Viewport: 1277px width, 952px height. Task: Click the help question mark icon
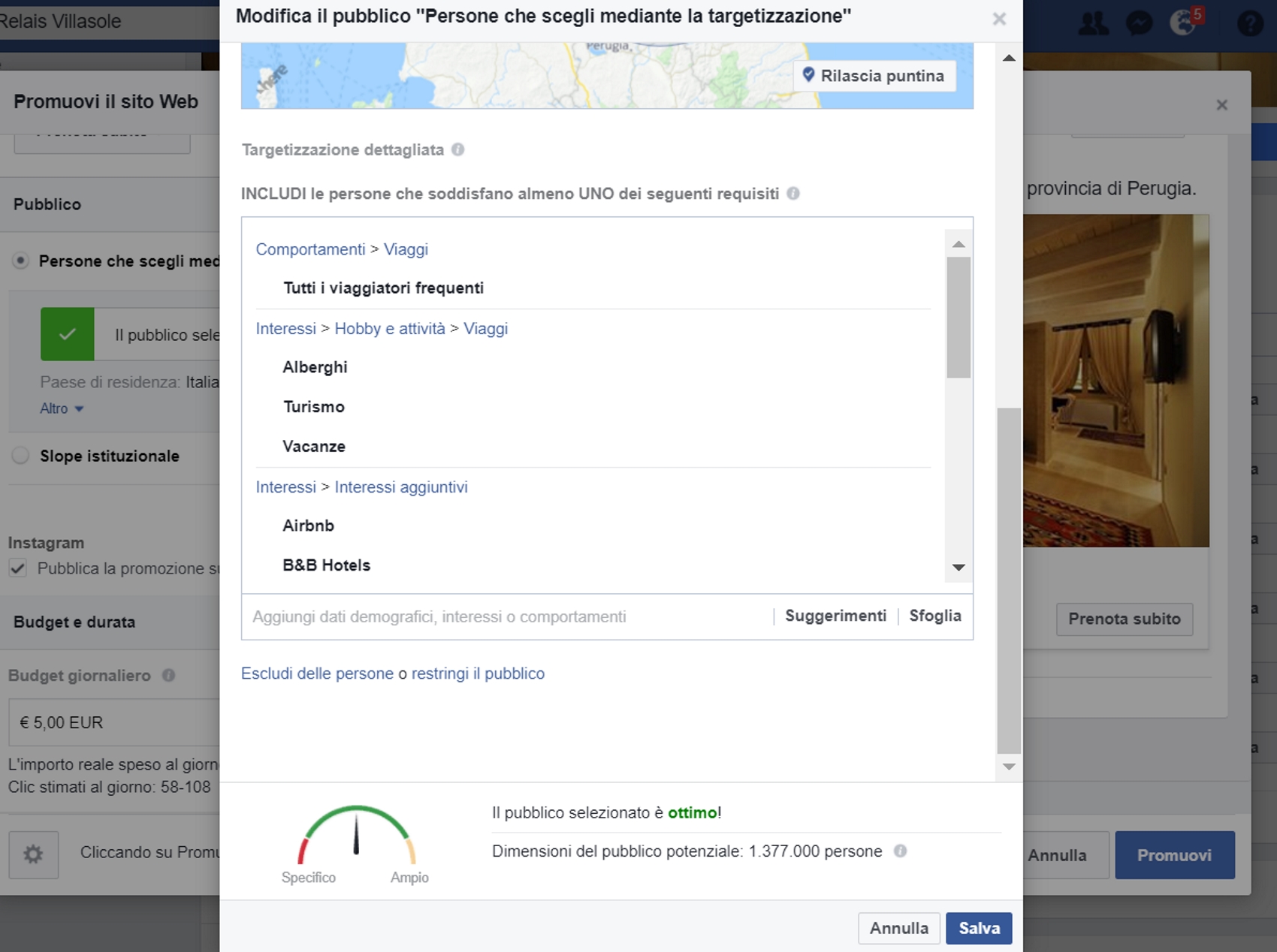(1250, 23)
